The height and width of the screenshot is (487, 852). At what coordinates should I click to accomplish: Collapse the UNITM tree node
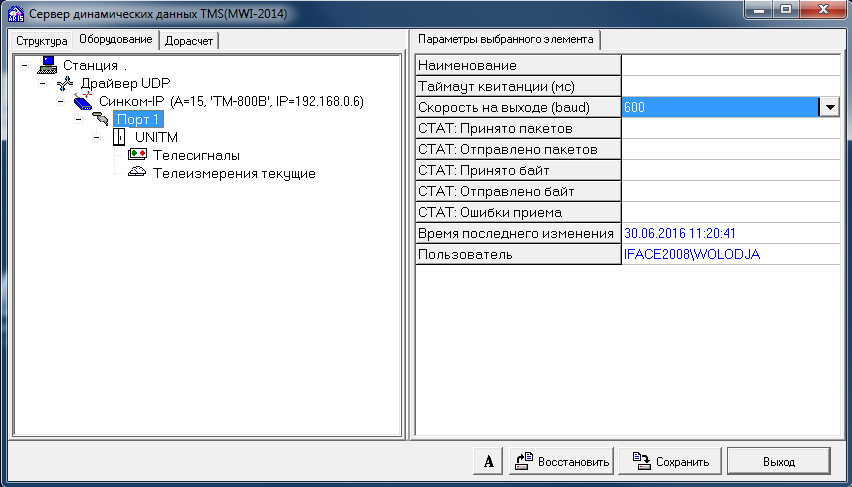point(96,138)
